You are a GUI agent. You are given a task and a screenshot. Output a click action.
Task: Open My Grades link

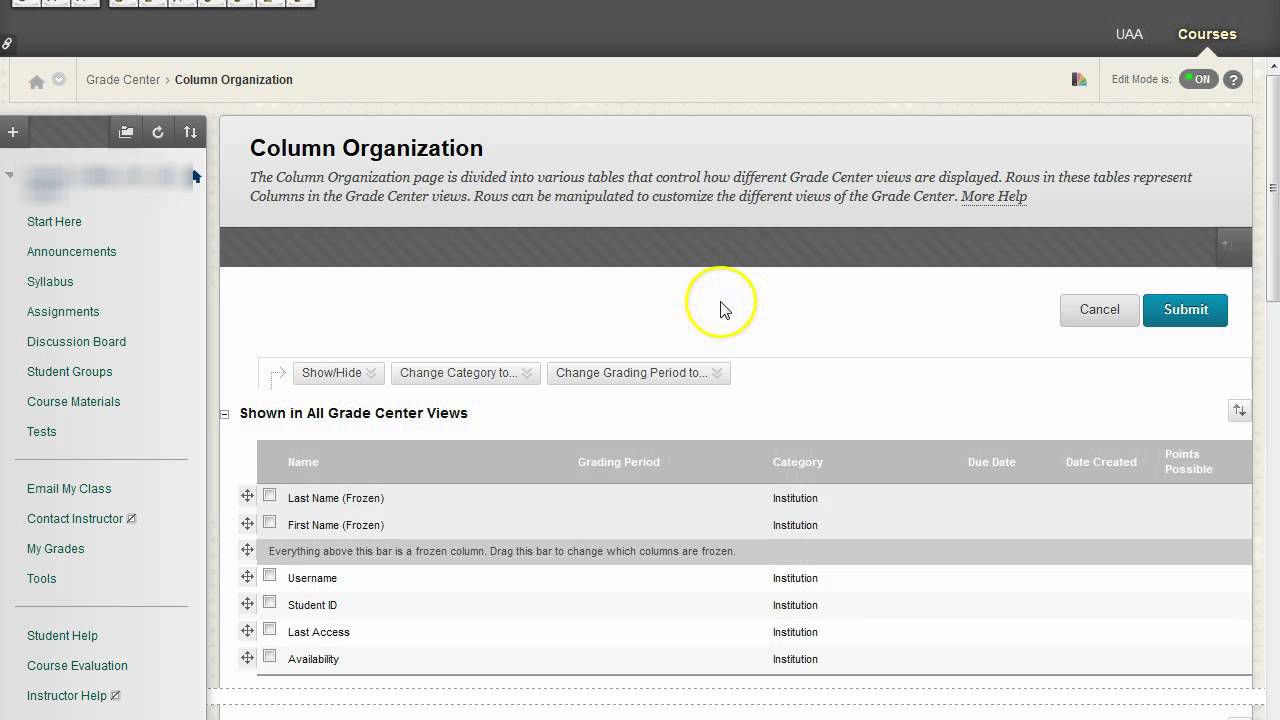coord(55,549)
